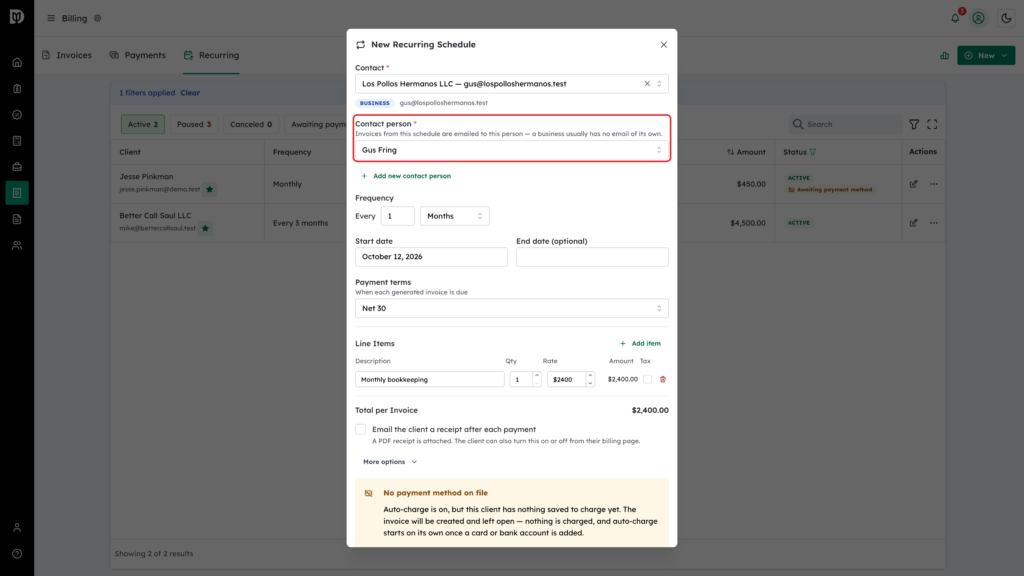
Task: Click the Monthly bookkeeping description field
Action: pyautogui.click(x=430, y=379)
